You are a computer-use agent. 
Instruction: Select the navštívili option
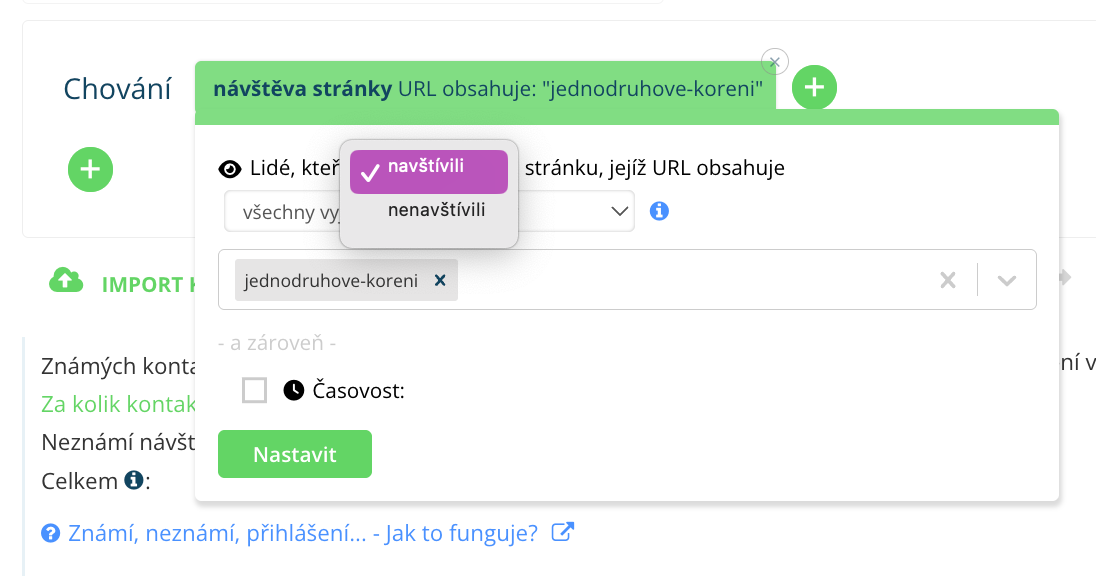pyautogui.click(x=428, y=168)
